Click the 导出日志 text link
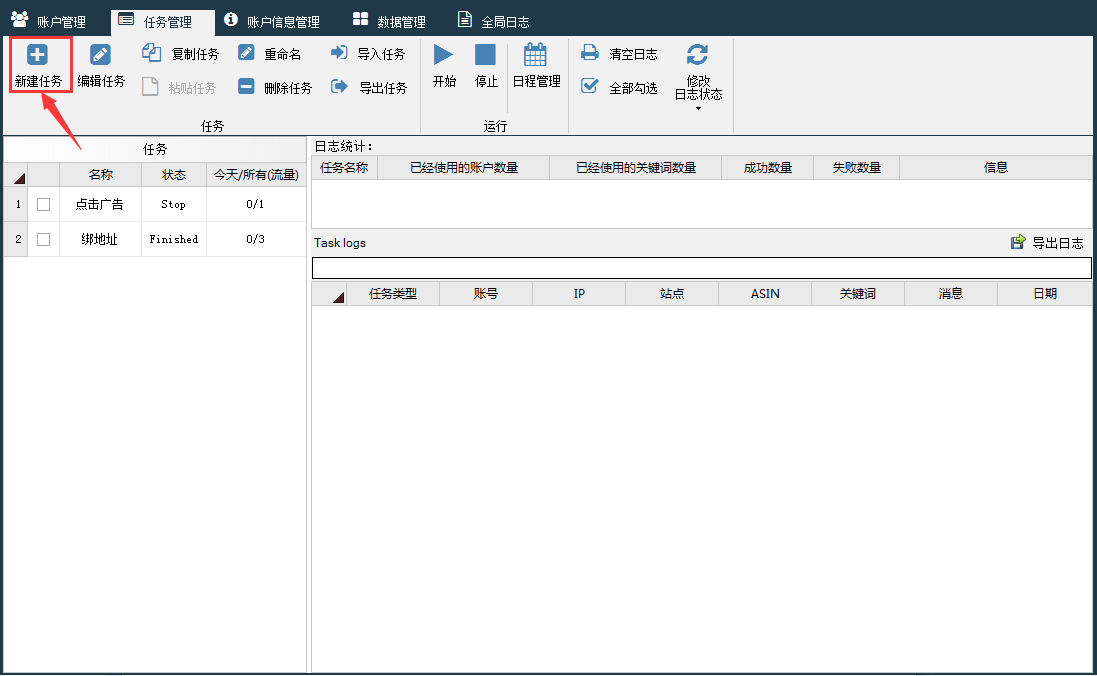This screenshot has width=1097, height=676. tap(1058, 243)
